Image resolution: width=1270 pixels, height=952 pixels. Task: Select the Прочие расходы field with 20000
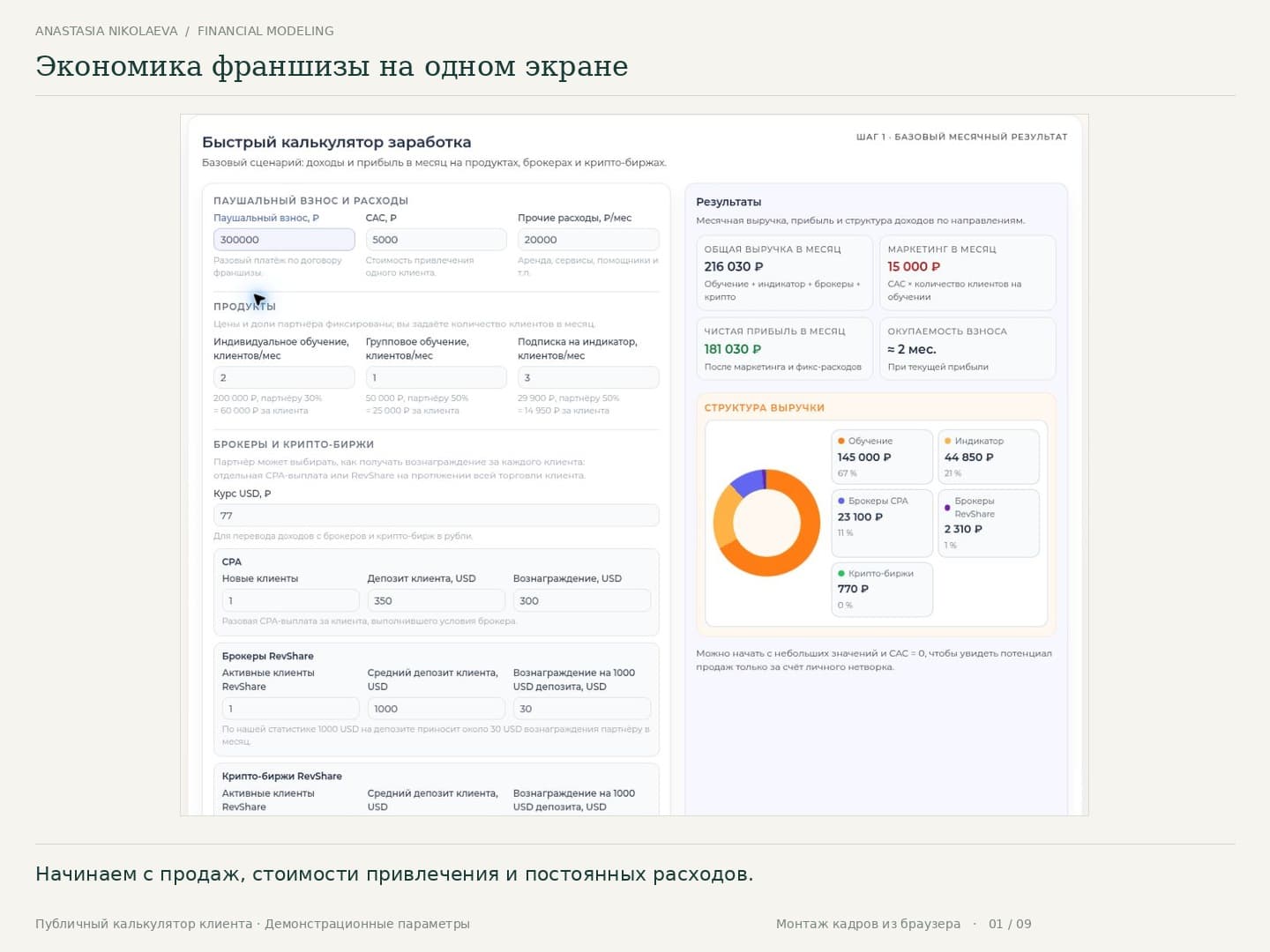point(588,240)
